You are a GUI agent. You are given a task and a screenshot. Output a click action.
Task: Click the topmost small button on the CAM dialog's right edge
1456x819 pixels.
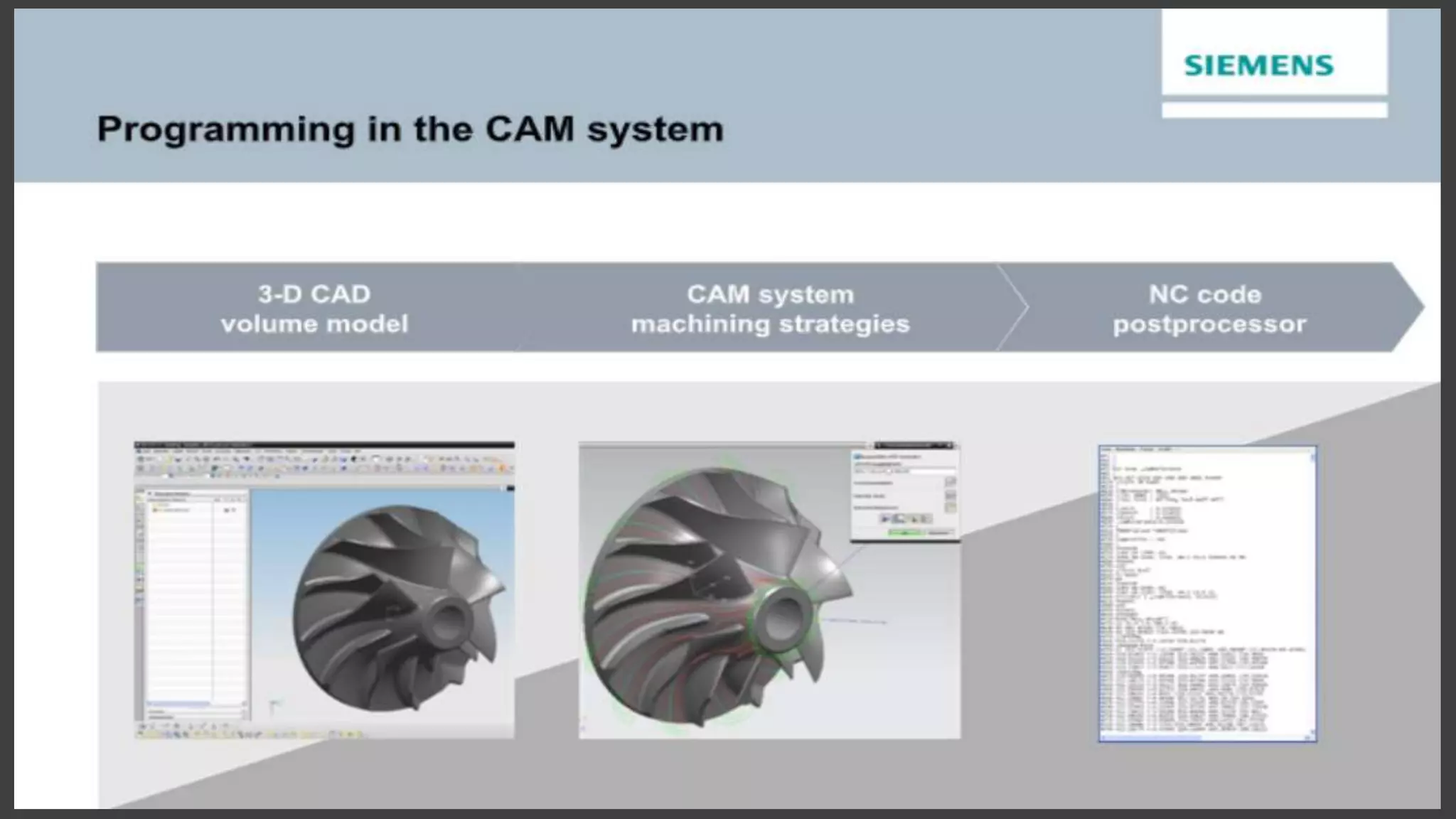point(950,482)
